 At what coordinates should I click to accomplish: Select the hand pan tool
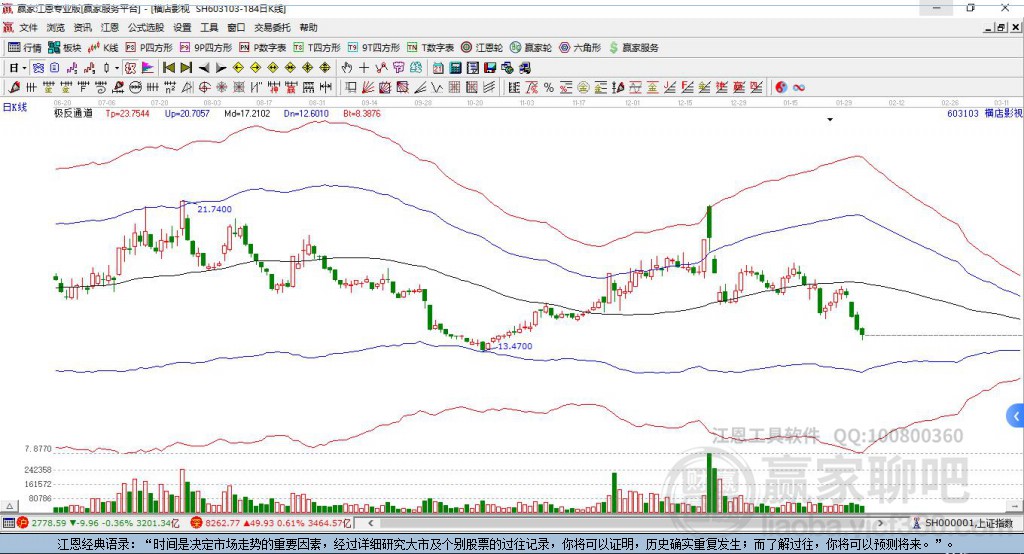pyautogui.click(x=347, y=68)
